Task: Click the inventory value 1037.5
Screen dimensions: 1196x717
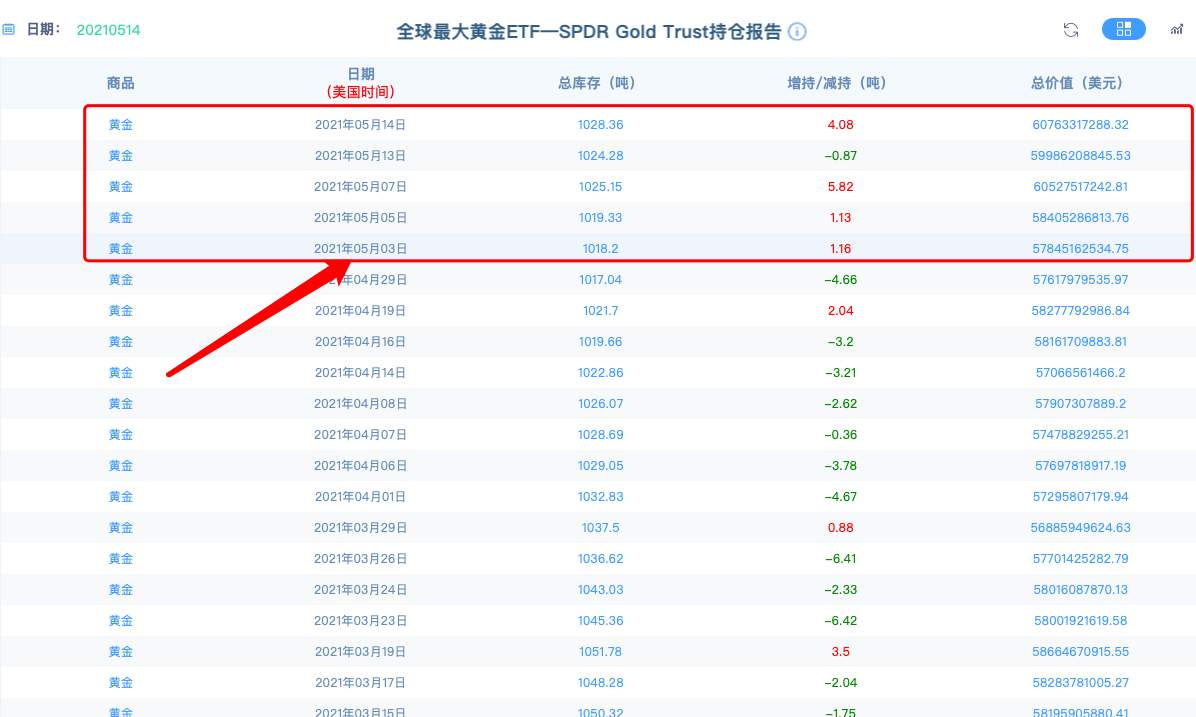Action: 600,528
